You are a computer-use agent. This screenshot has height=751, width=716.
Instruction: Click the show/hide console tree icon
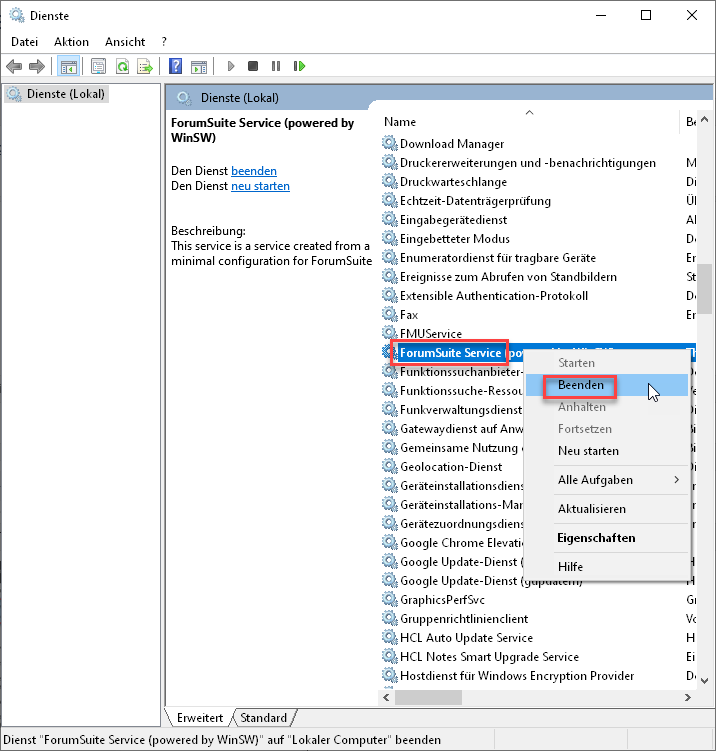(x=68, y=66)
